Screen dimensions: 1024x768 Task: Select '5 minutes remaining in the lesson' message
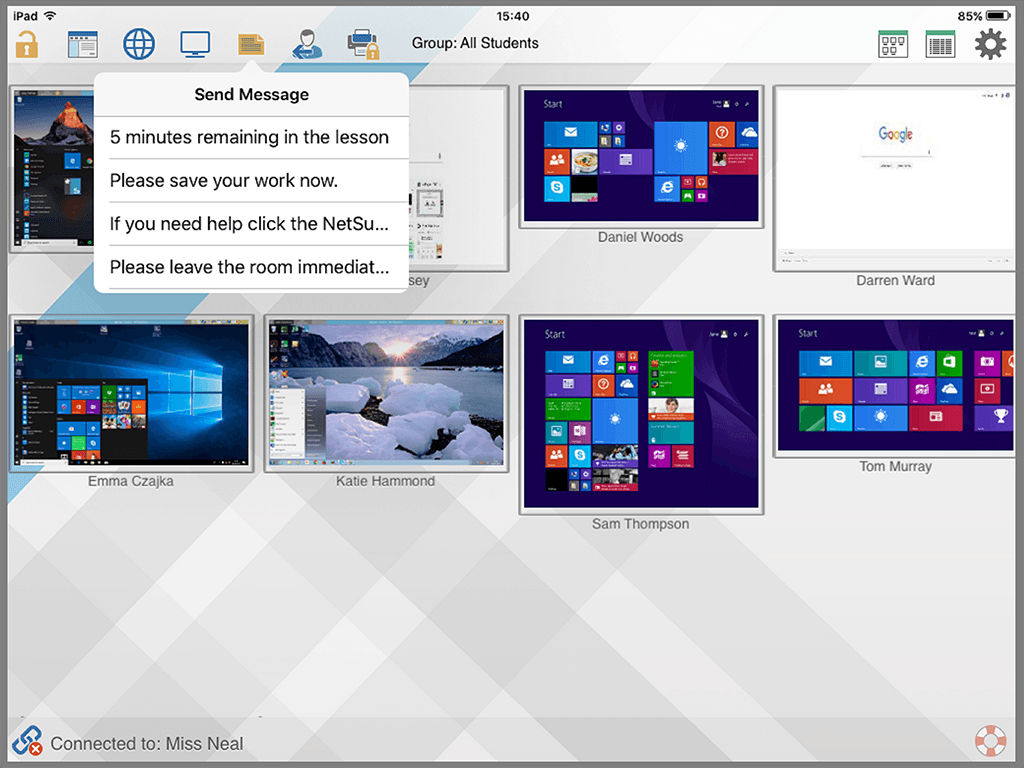click(x=250, y=138)
